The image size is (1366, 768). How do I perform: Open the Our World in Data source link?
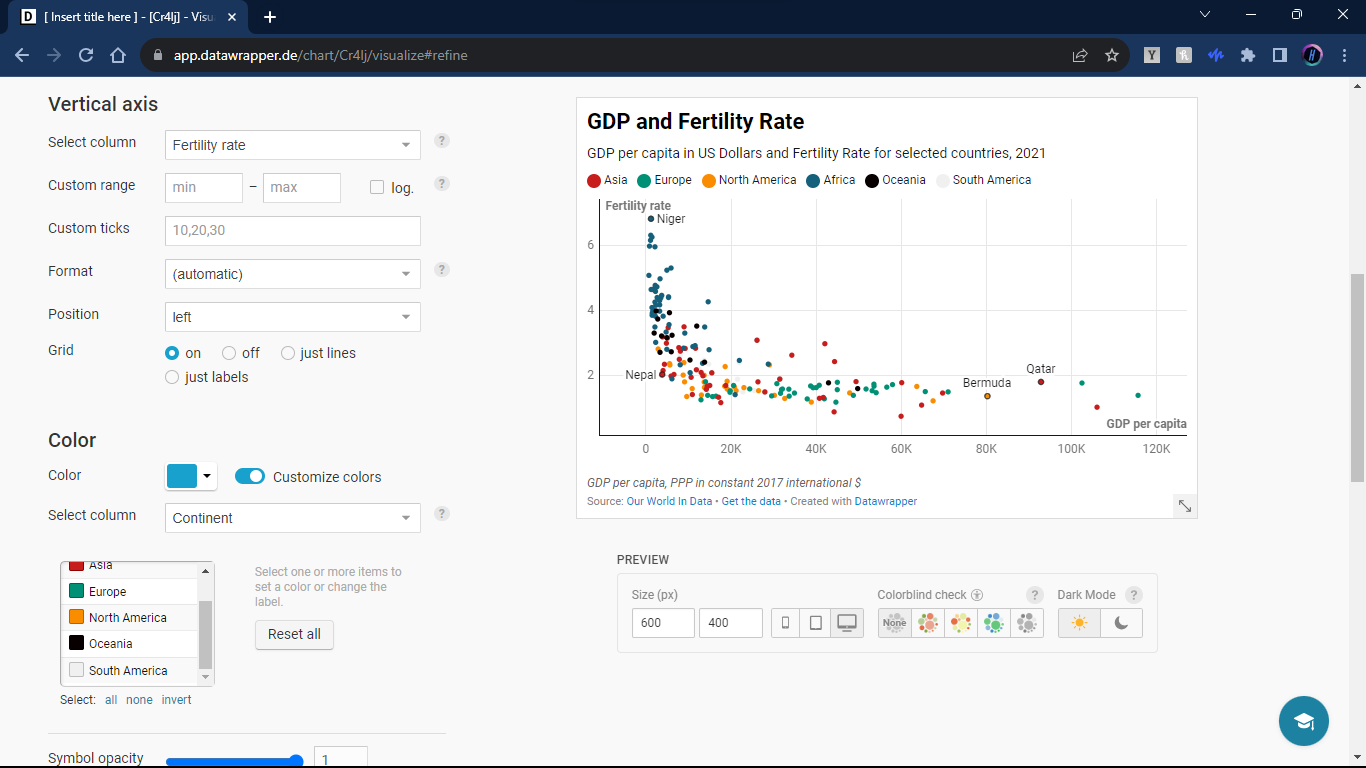(669, 501)
